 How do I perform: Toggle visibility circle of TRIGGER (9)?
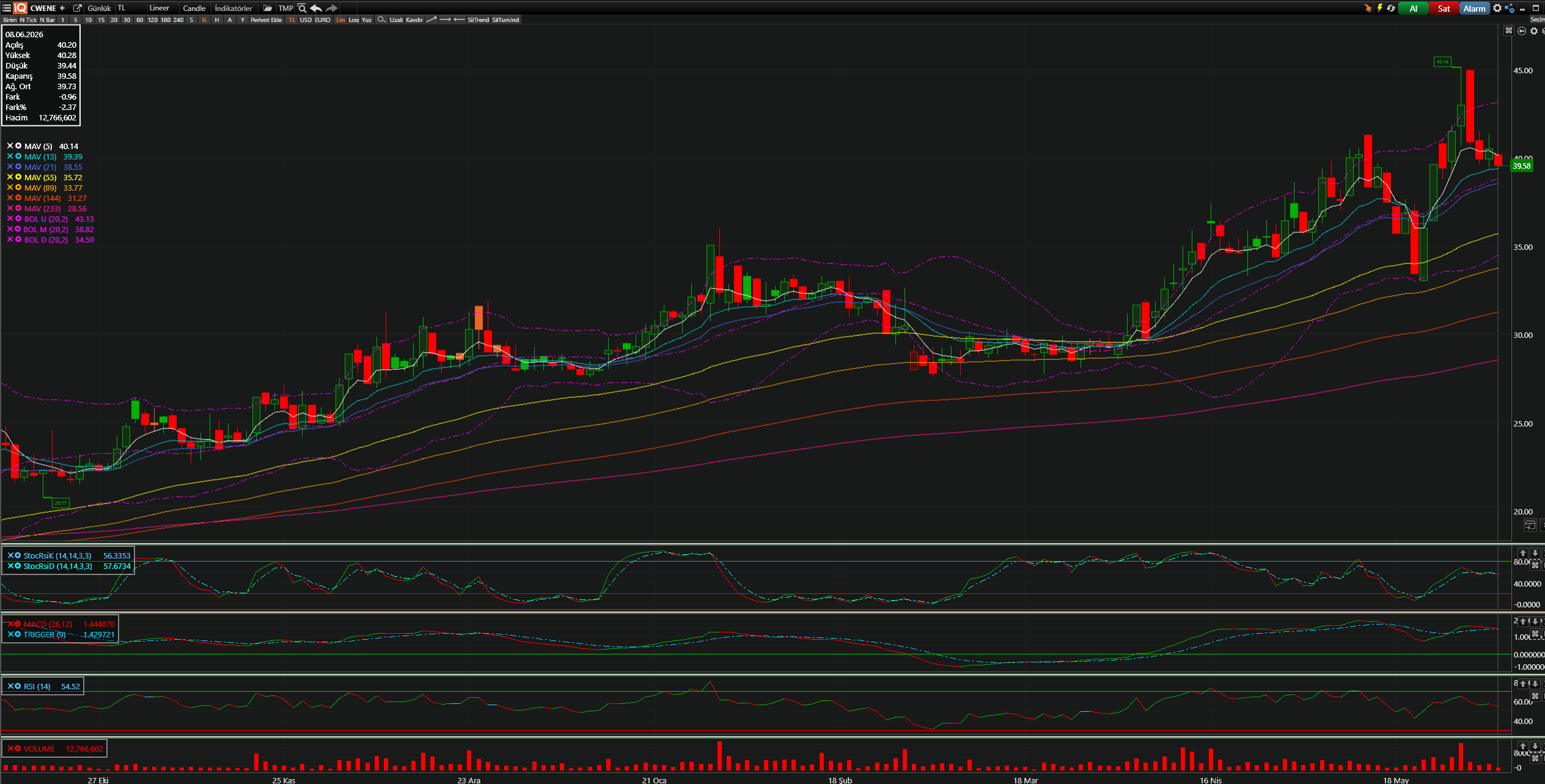18,634
